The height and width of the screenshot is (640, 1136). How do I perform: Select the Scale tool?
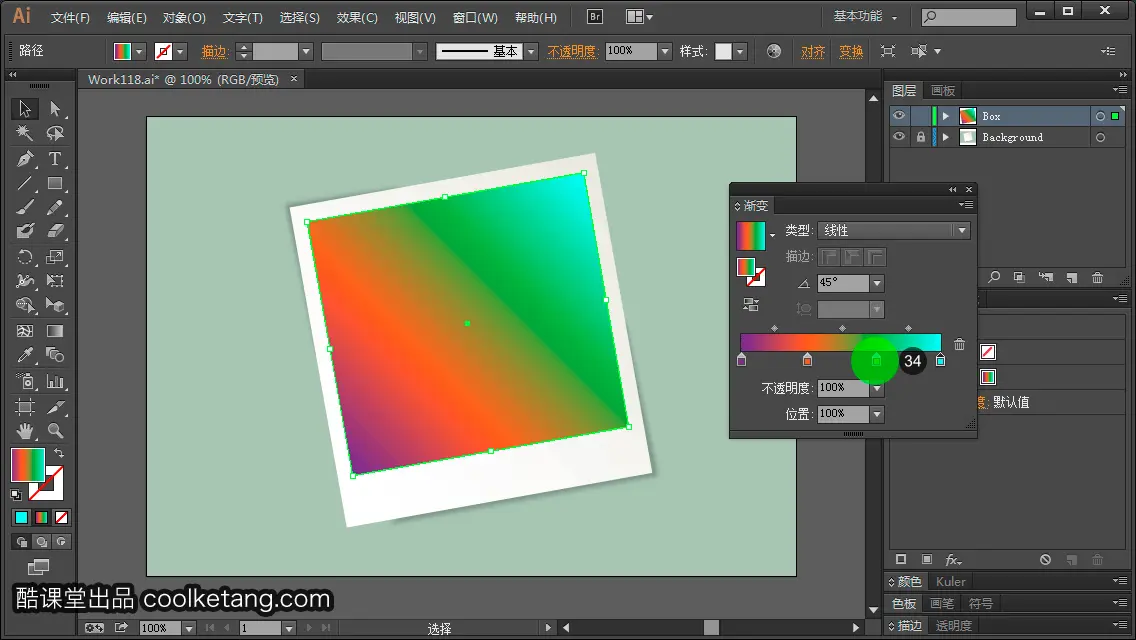click(55, 257)
